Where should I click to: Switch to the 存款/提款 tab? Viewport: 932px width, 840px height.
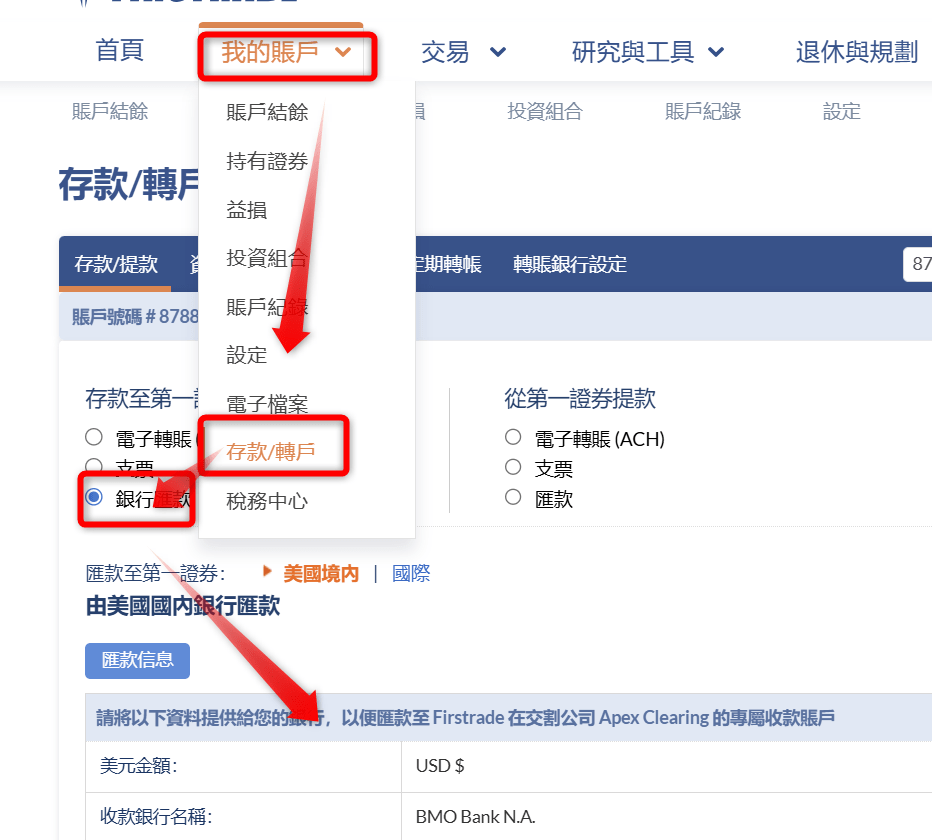click(x=116, y=264)
